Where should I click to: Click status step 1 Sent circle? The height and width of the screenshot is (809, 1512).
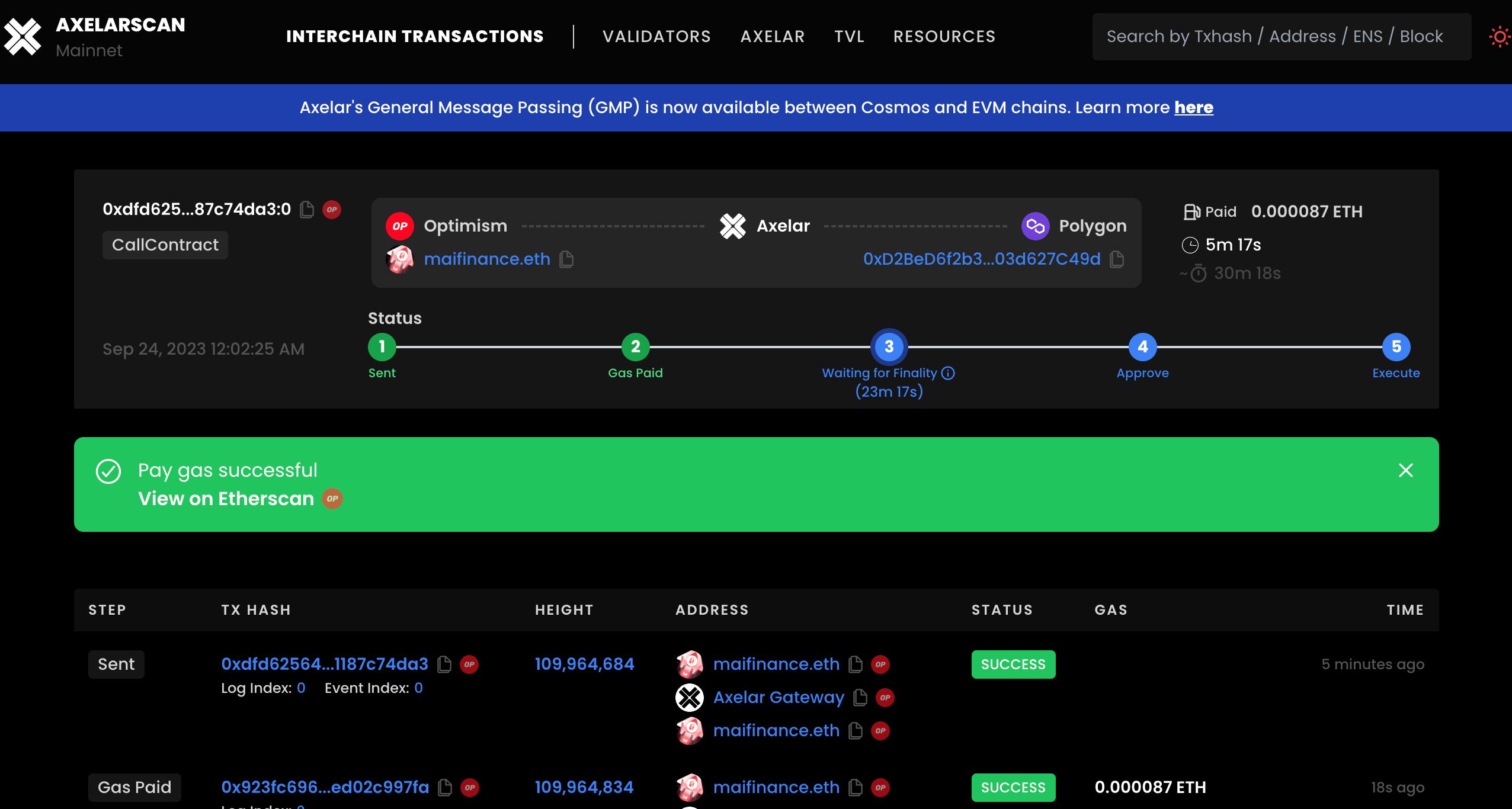click(382, 347)
